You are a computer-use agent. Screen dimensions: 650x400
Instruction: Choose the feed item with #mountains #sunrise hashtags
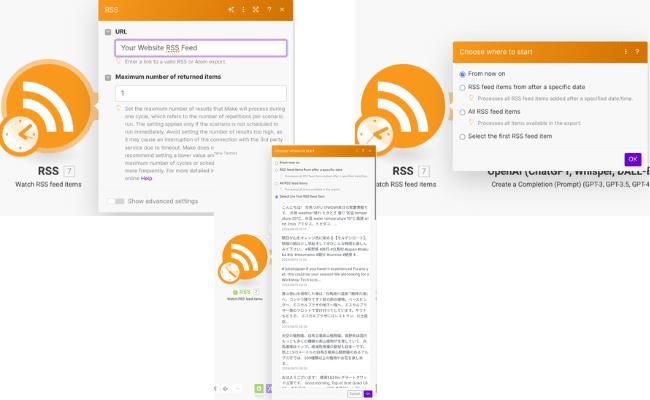[x=325, y=248]
